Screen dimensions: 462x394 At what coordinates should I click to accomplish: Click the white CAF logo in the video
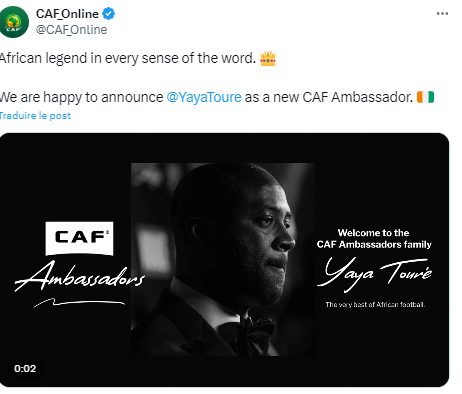point(79,239)
